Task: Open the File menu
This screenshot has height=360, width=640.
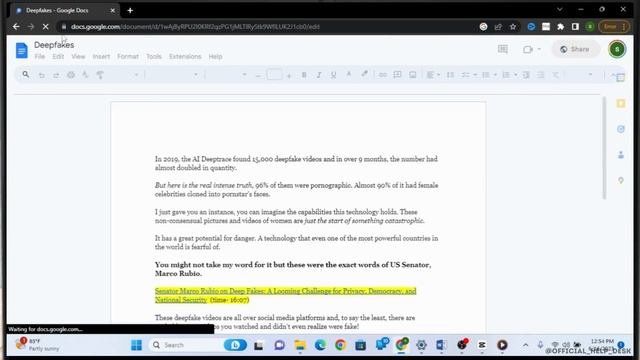Action: click(40, 56)
